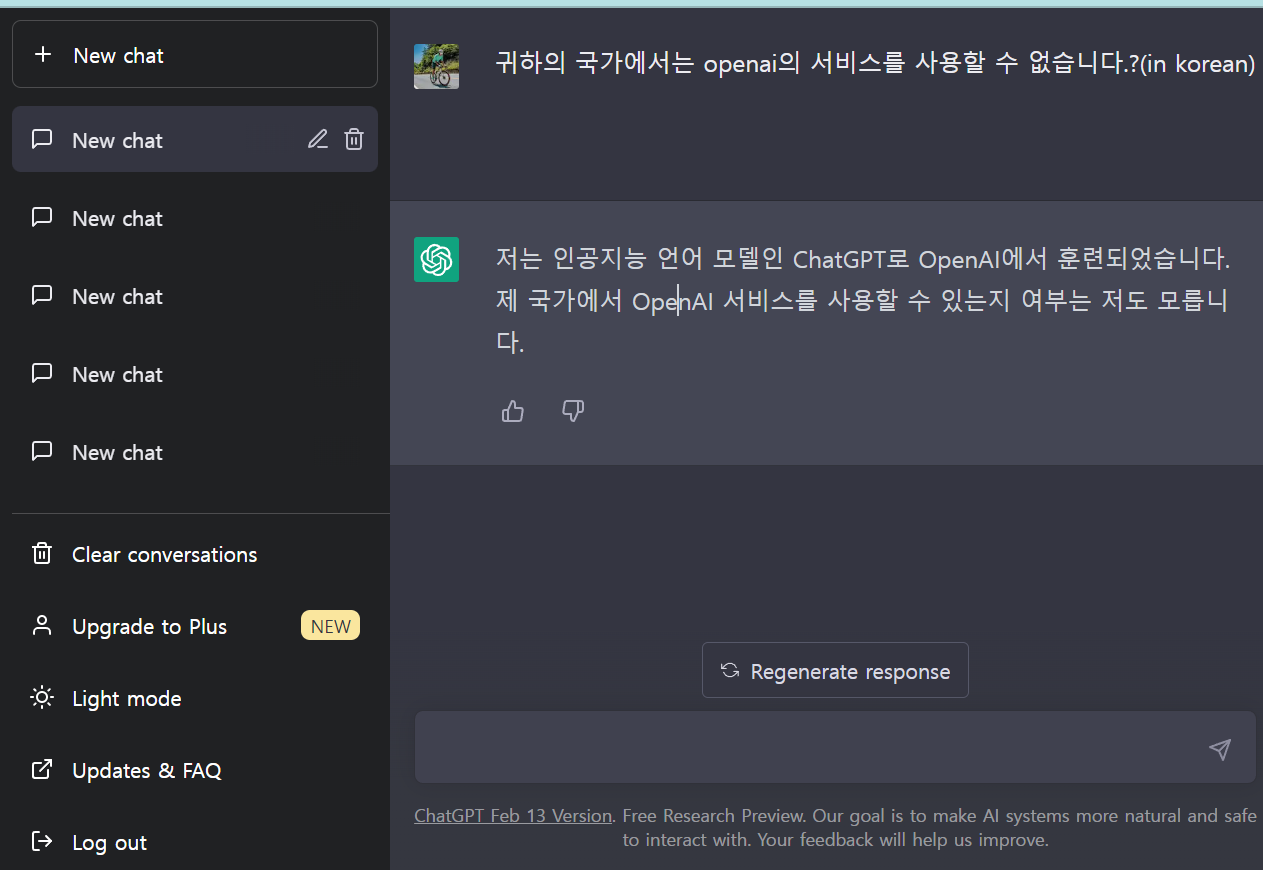Click the plus icon beside New chat

[x=43, y=55]
